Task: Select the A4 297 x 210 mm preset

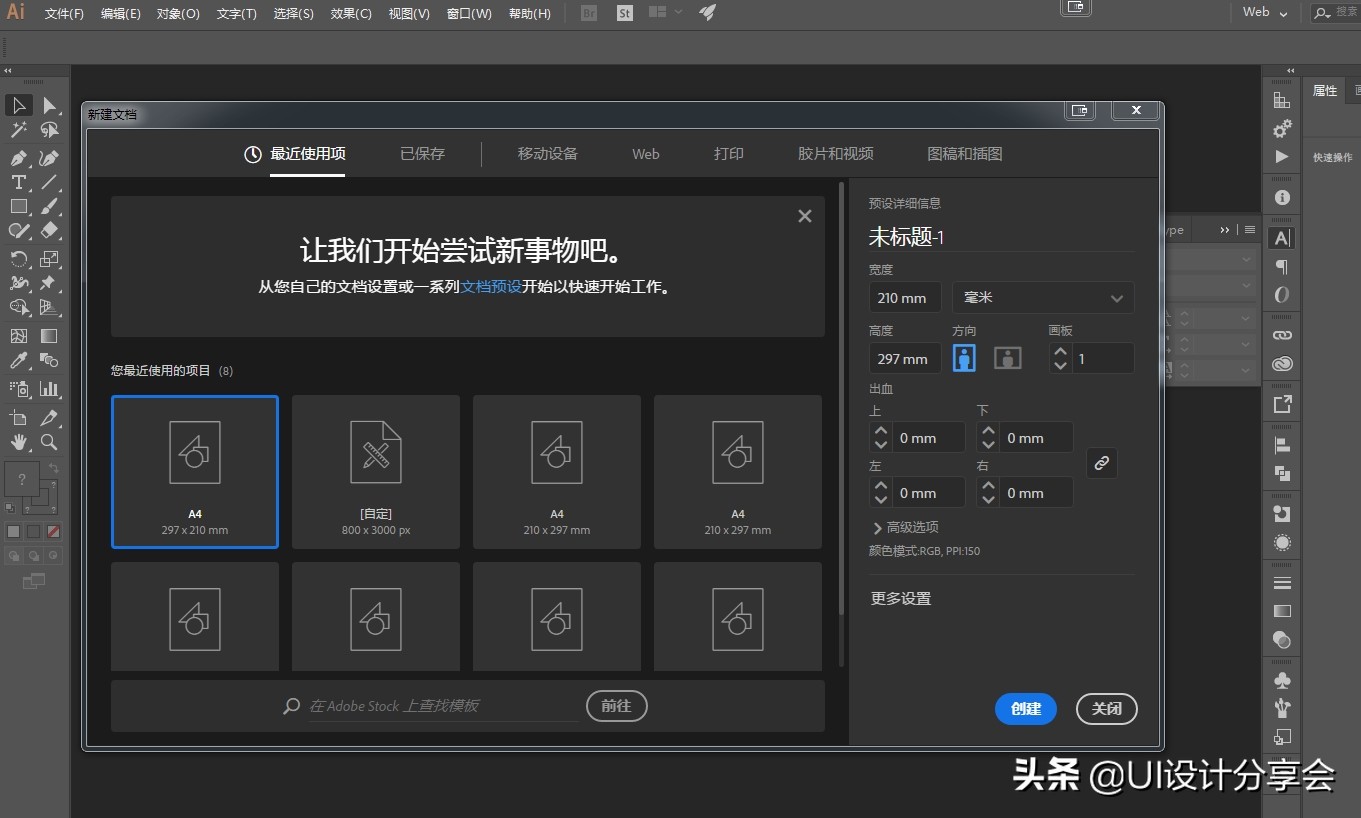Action: (194, 471)
